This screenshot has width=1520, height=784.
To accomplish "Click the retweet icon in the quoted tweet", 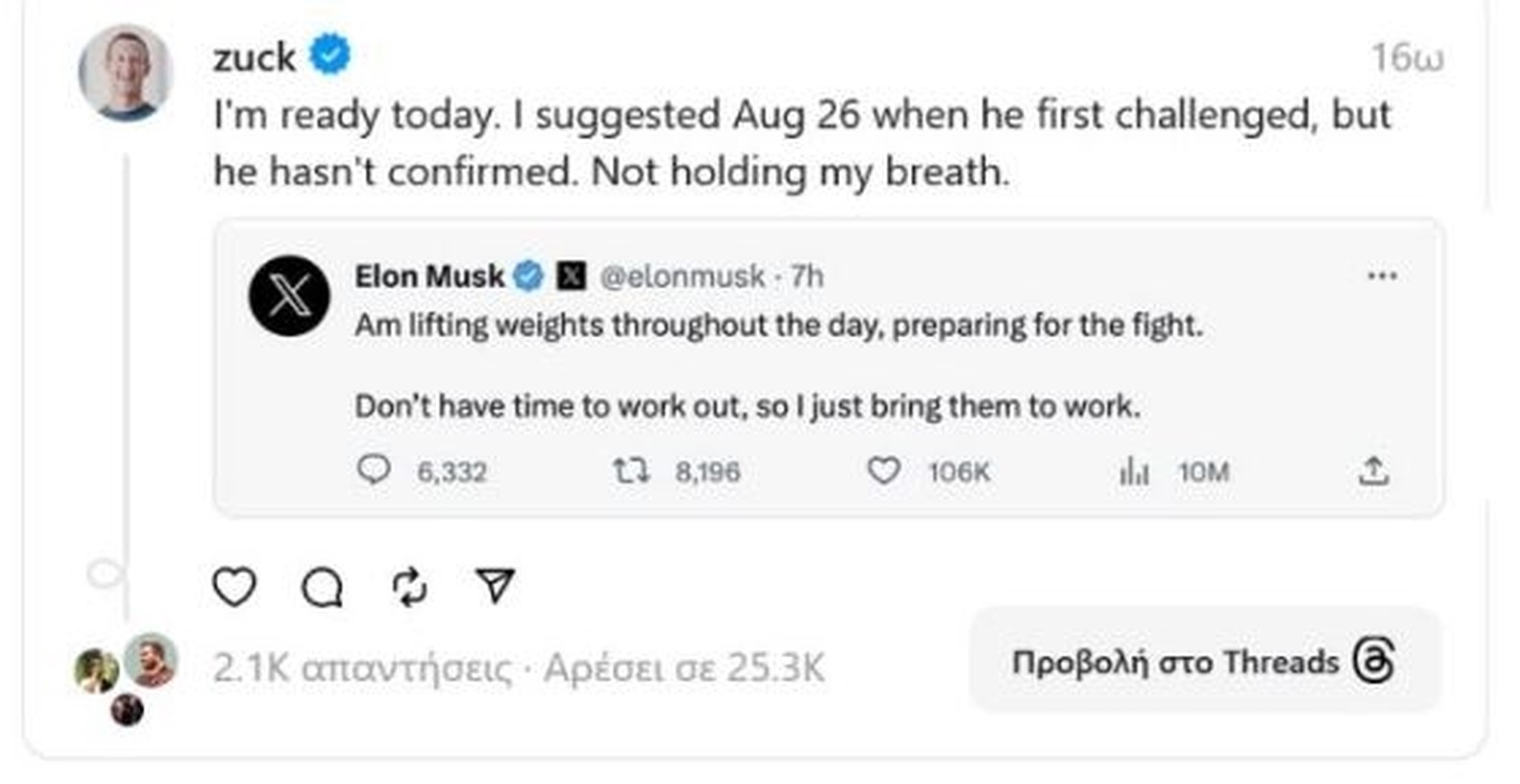I will click(x=631, y=471).
